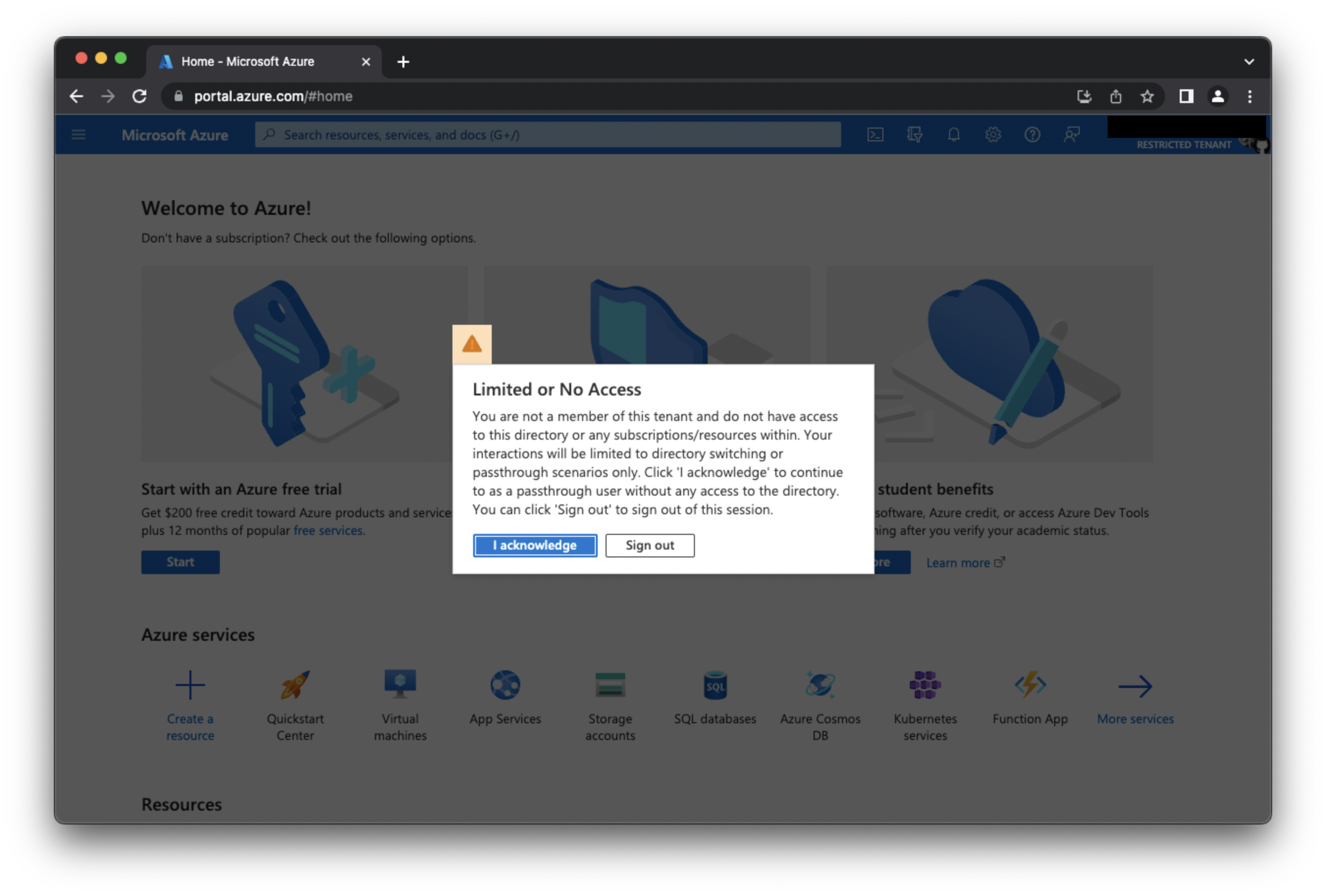1326x896 pixels.
Task: Click the Azure portal hamburger menu icon
Action: (78, 134)
